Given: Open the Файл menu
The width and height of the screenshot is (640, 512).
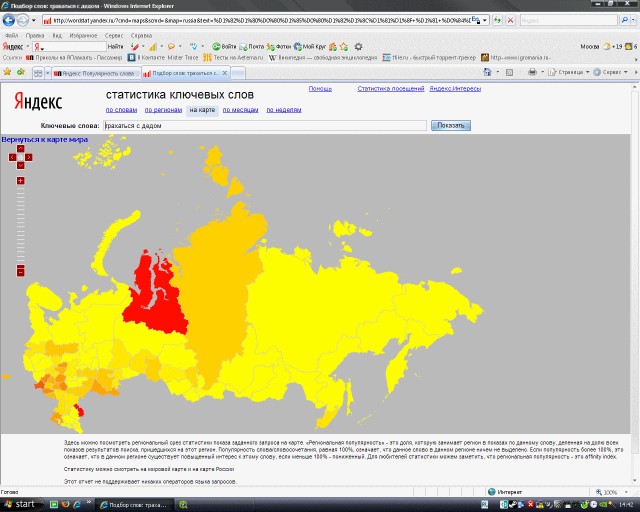Looking at the screenshot, I should pyautogui.click(x=11, y=36).
